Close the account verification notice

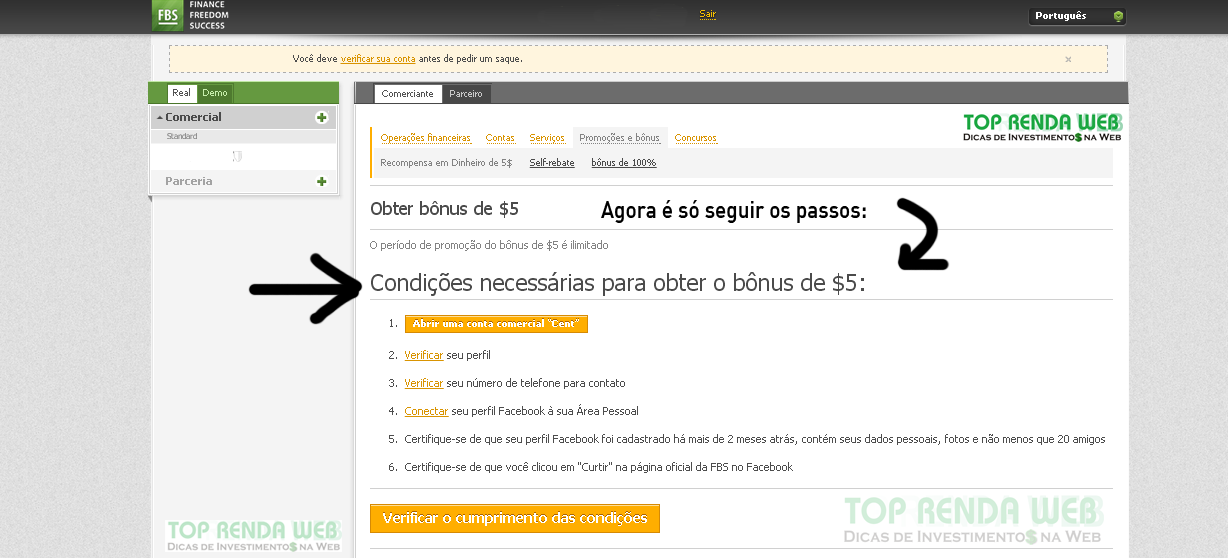click(x=1068, y=59)
